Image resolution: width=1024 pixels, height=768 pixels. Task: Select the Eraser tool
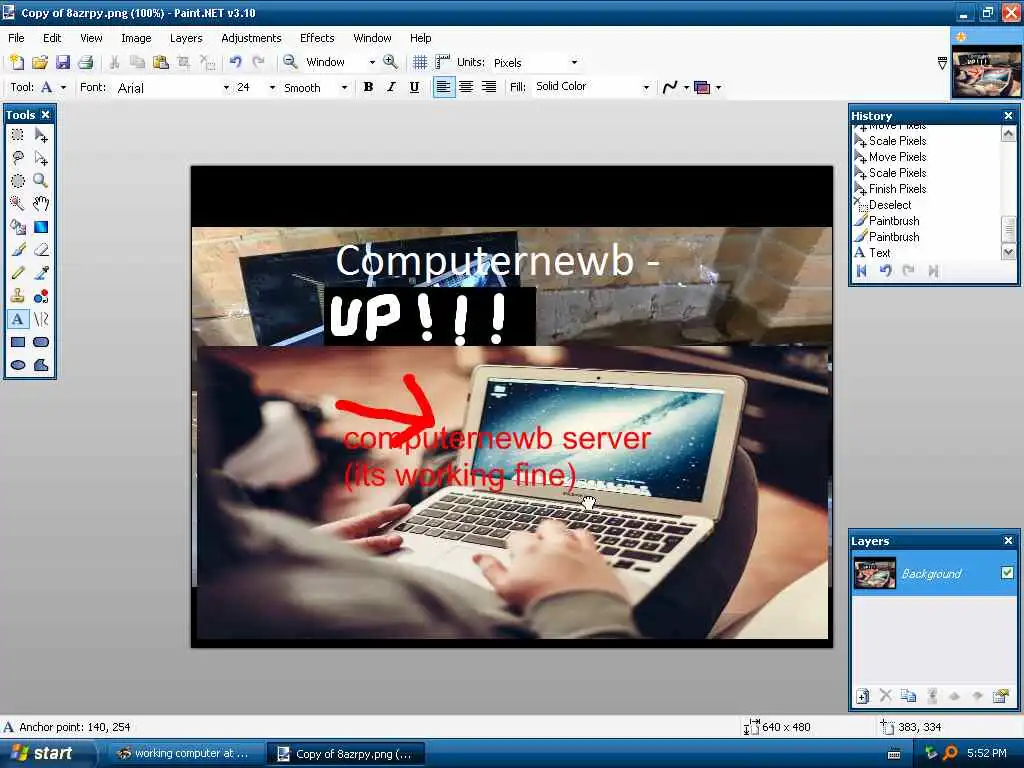[40, 249]
